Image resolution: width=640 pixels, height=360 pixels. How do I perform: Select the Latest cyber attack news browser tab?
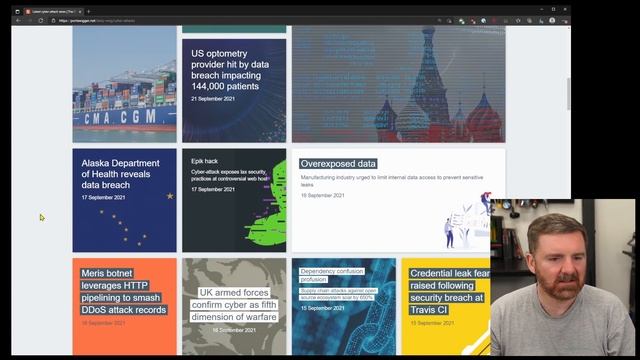tap(53, 11)
